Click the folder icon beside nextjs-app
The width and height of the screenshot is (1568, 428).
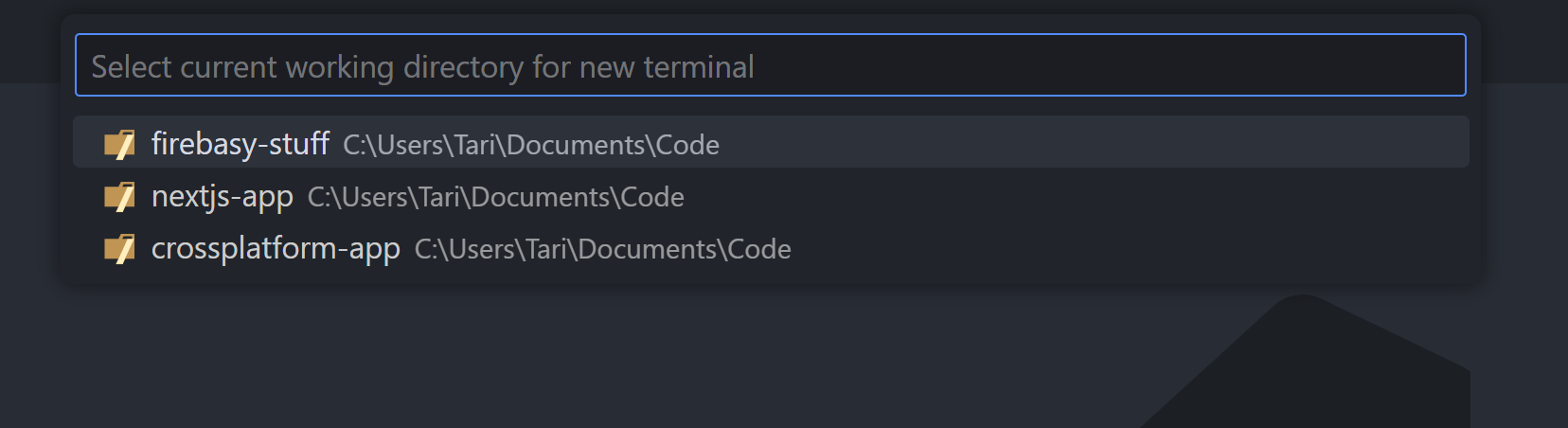[x=119, y=196]
